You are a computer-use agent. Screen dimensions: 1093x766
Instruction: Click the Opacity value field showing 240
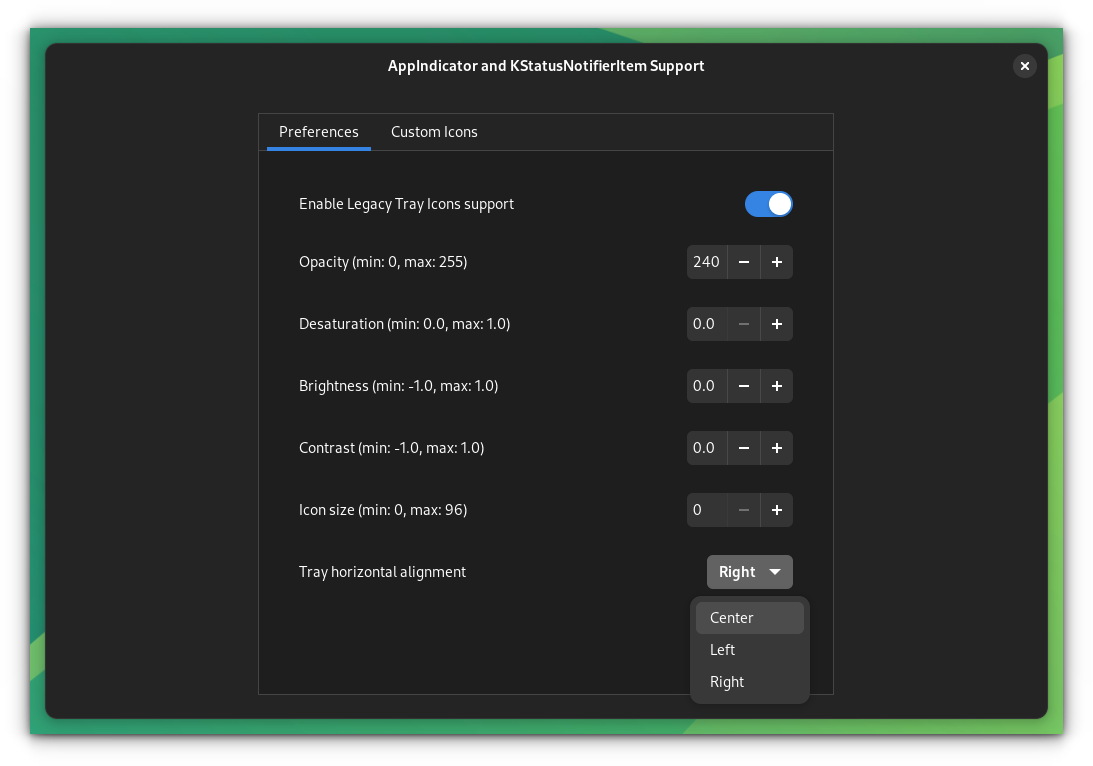[x=706, y=262]
